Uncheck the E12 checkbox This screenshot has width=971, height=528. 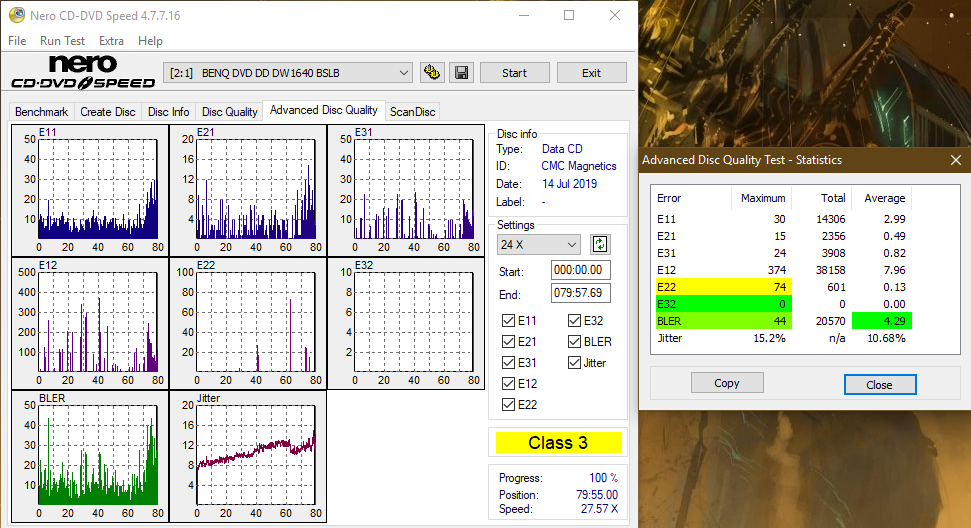(x=508, y=384)
